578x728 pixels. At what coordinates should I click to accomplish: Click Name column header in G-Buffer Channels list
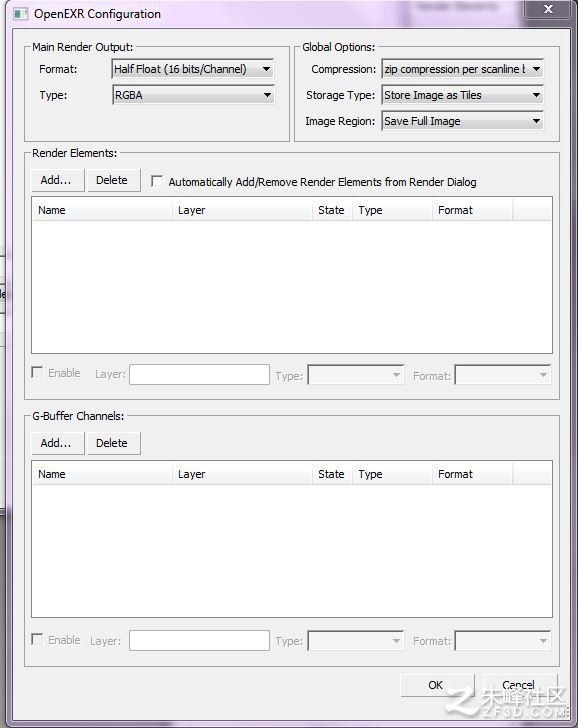tap(102, 474)
